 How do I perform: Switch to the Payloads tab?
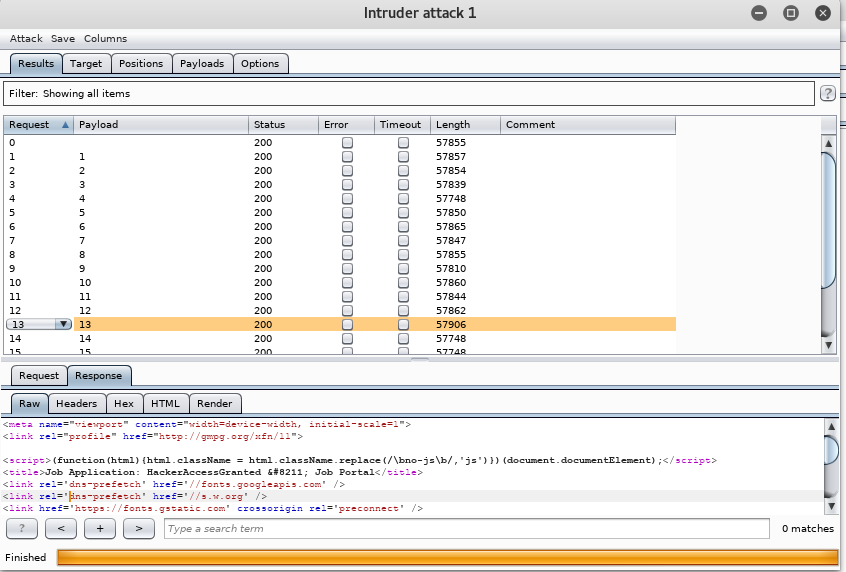point(202,63)
